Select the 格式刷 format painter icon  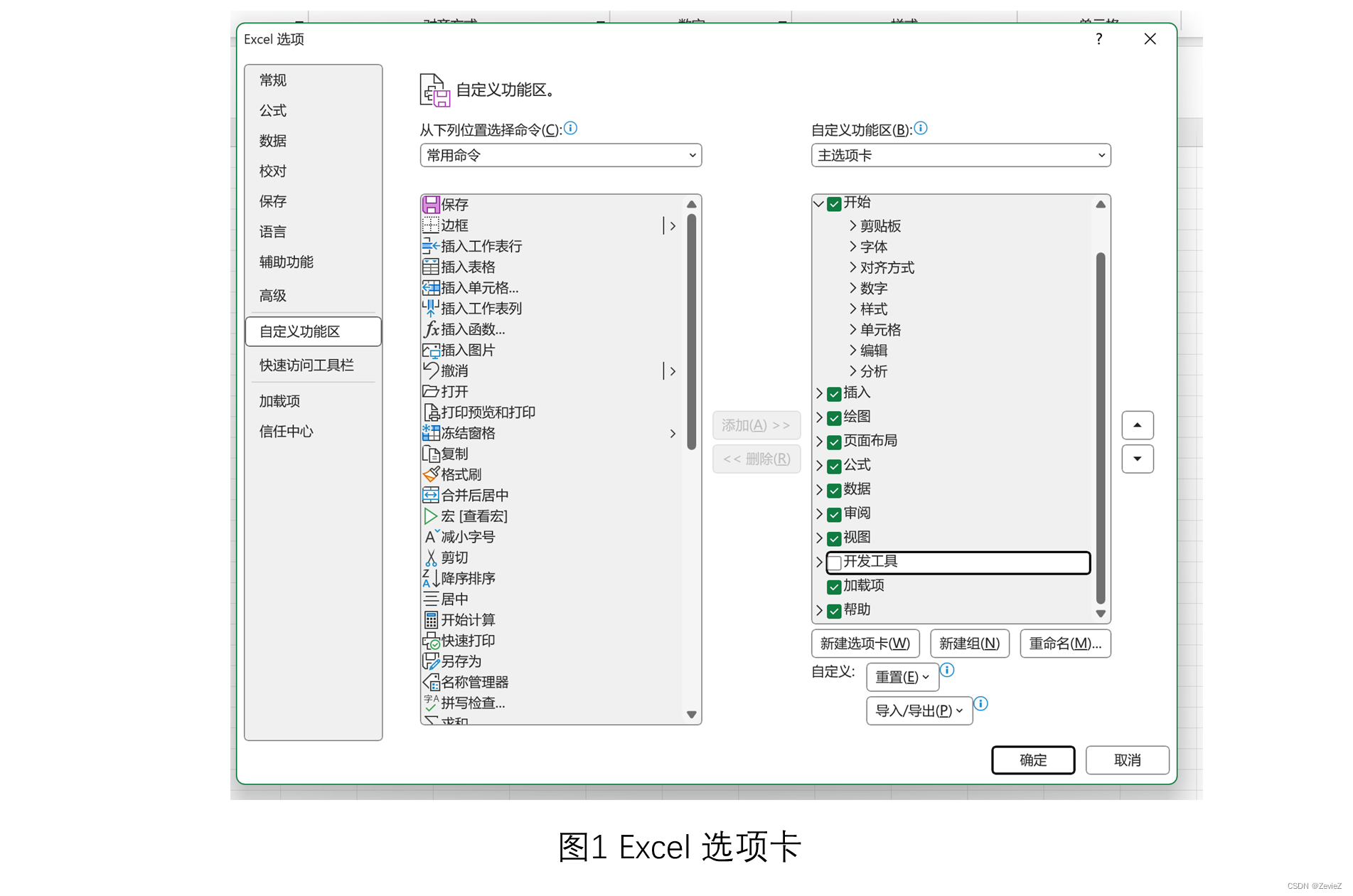click(431, 474)
